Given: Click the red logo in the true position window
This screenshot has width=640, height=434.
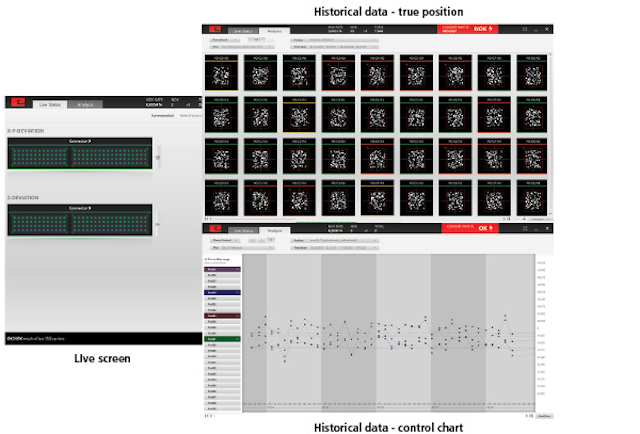Looking at the screenshot, I should (x=215, y=29).
